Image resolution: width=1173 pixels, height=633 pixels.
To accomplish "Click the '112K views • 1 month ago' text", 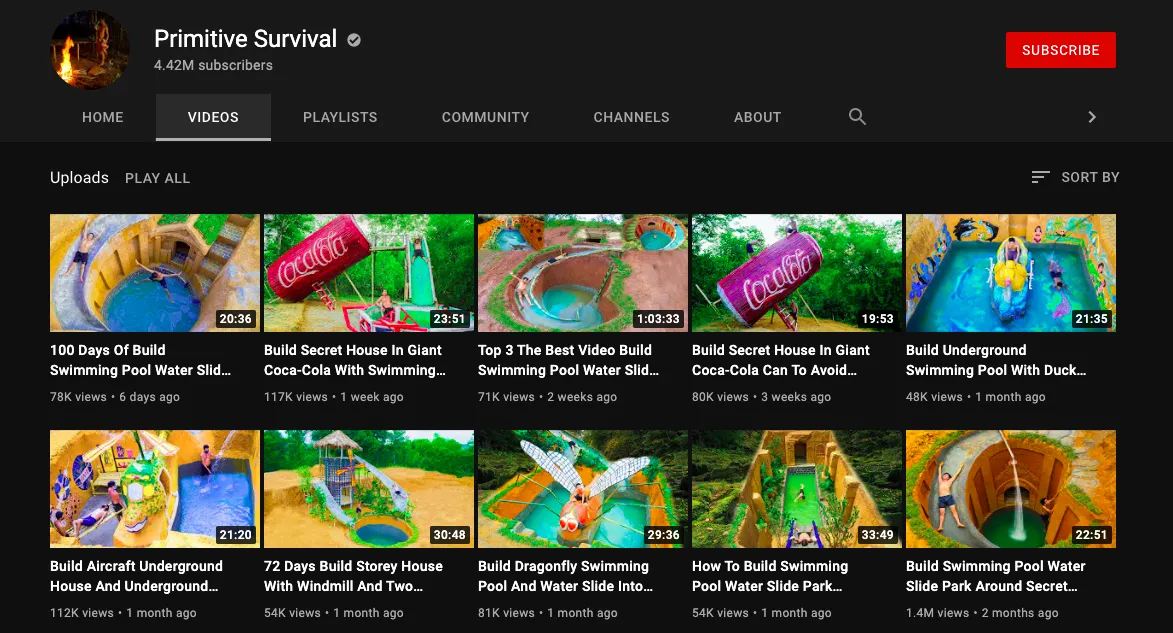I will (x=123, y=613).
